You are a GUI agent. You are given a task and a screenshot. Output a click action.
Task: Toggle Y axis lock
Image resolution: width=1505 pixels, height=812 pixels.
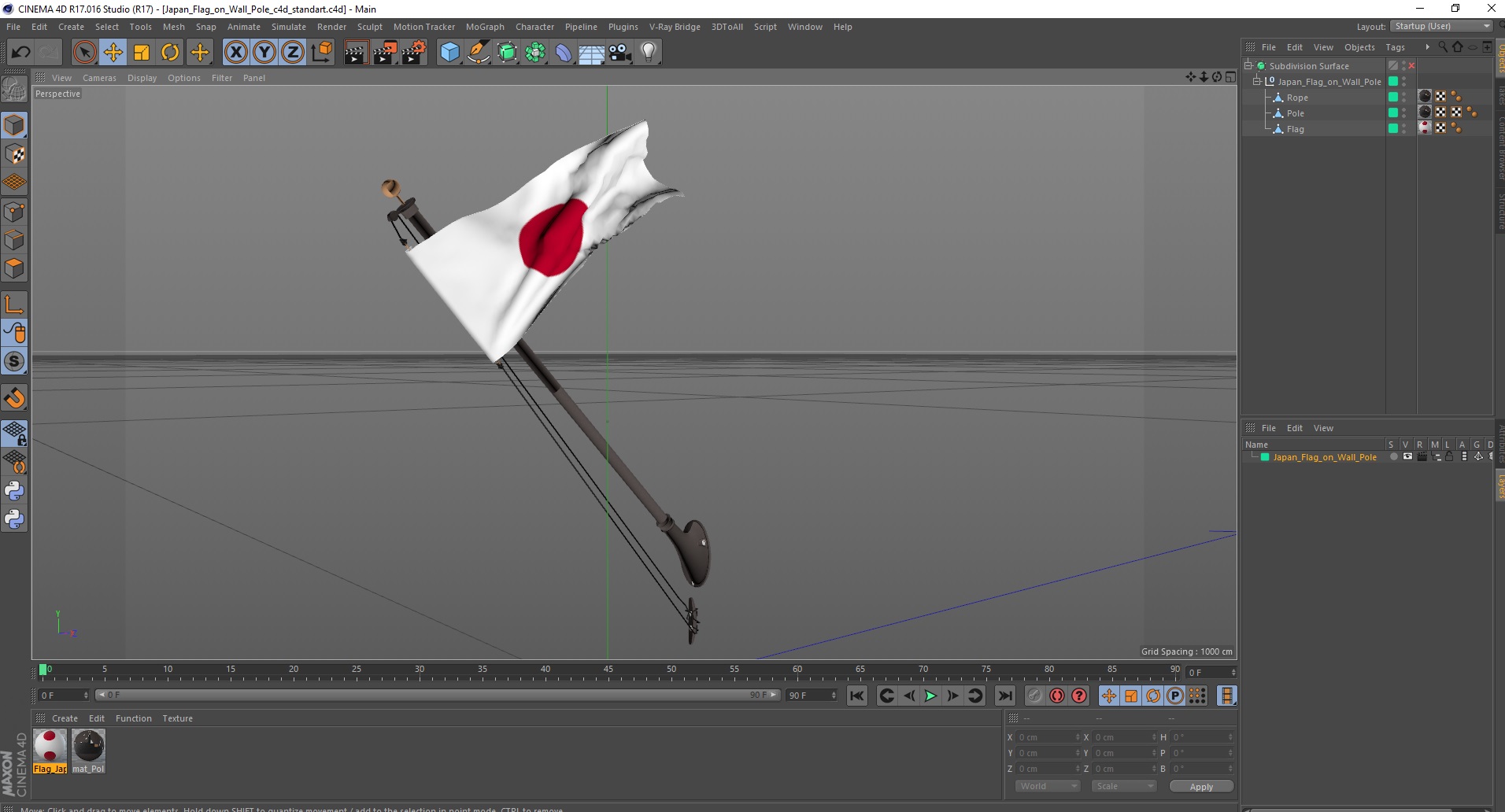[264, 53]
